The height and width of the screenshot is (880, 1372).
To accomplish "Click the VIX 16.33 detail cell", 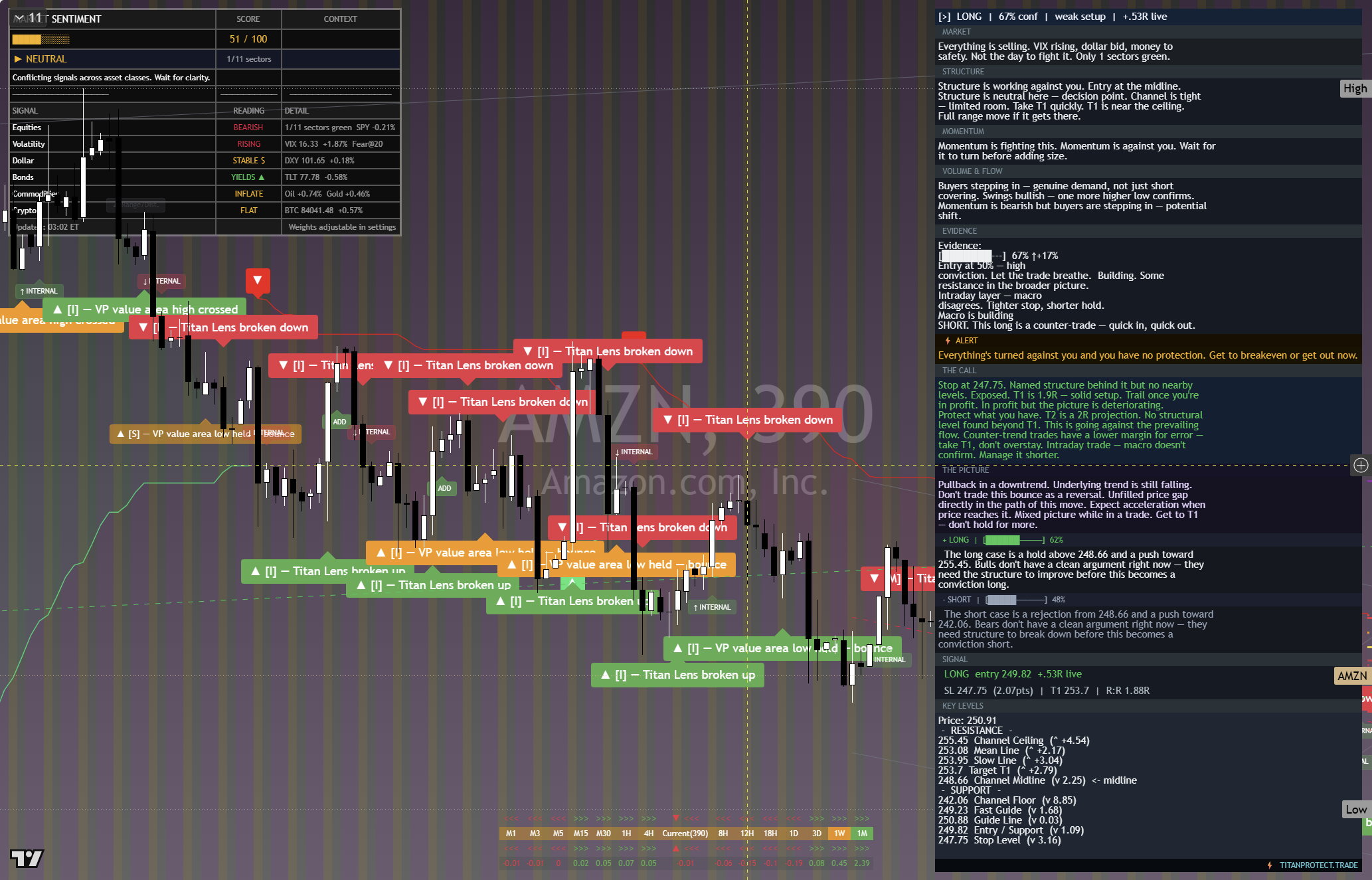I will 341,144.
